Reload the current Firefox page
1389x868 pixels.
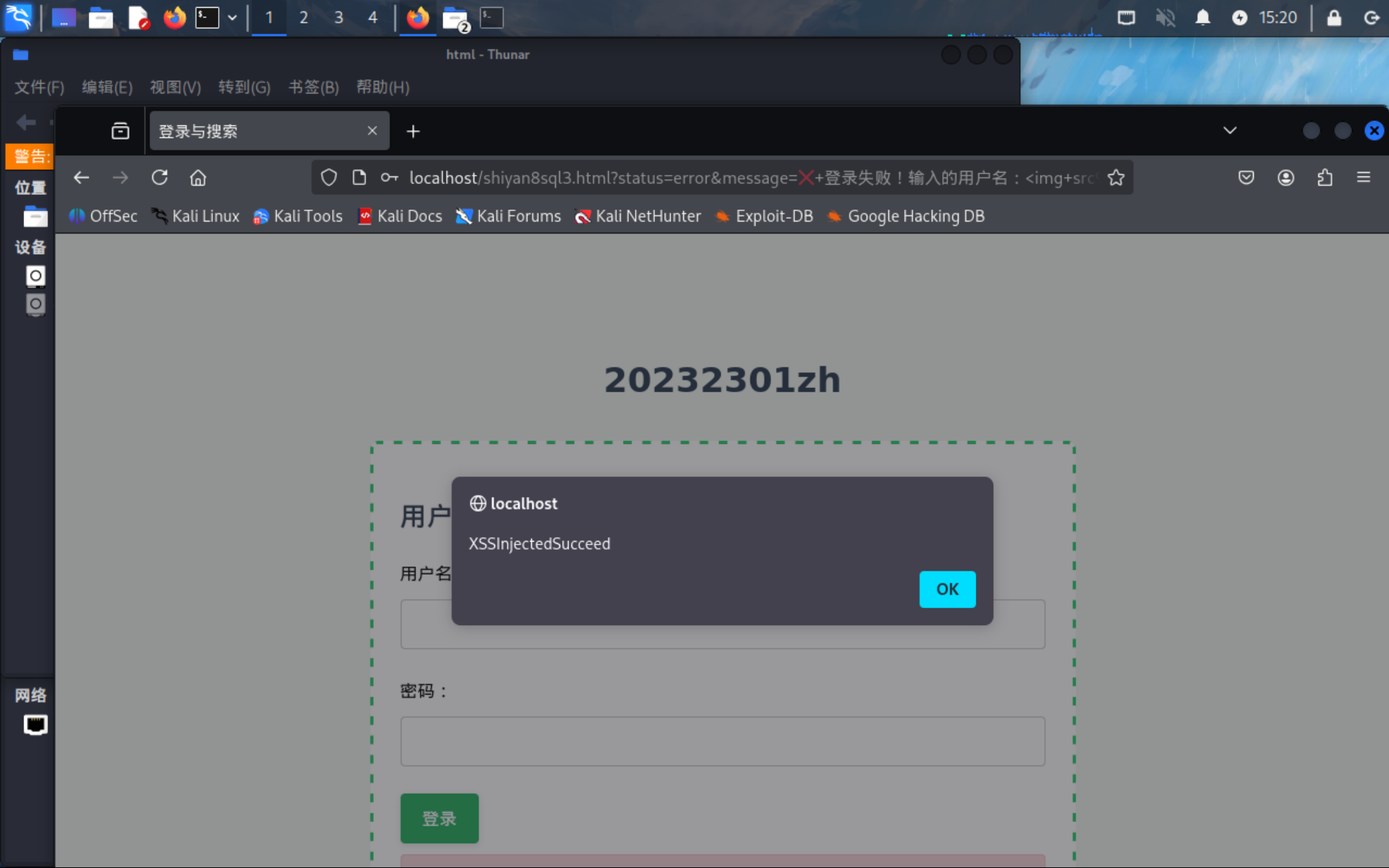(x=159, y=178)
